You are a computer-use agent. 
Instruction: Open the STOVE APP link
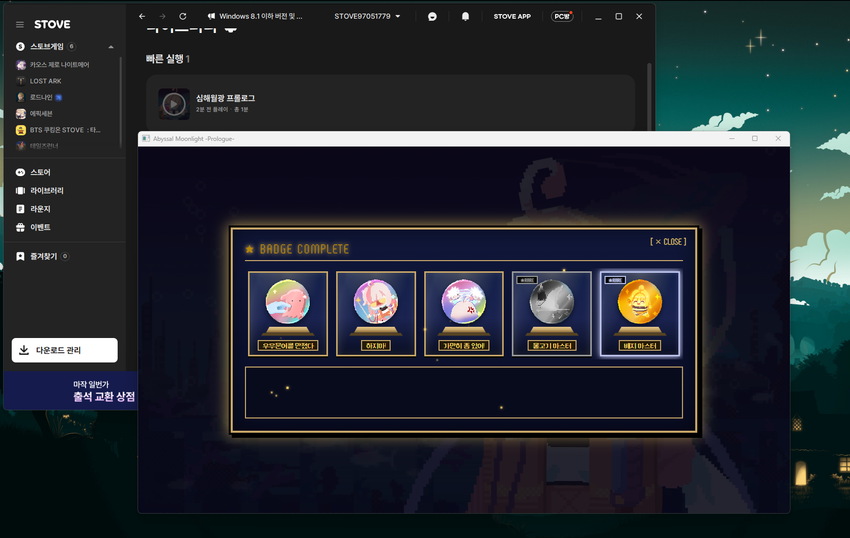tap(512, 16)
